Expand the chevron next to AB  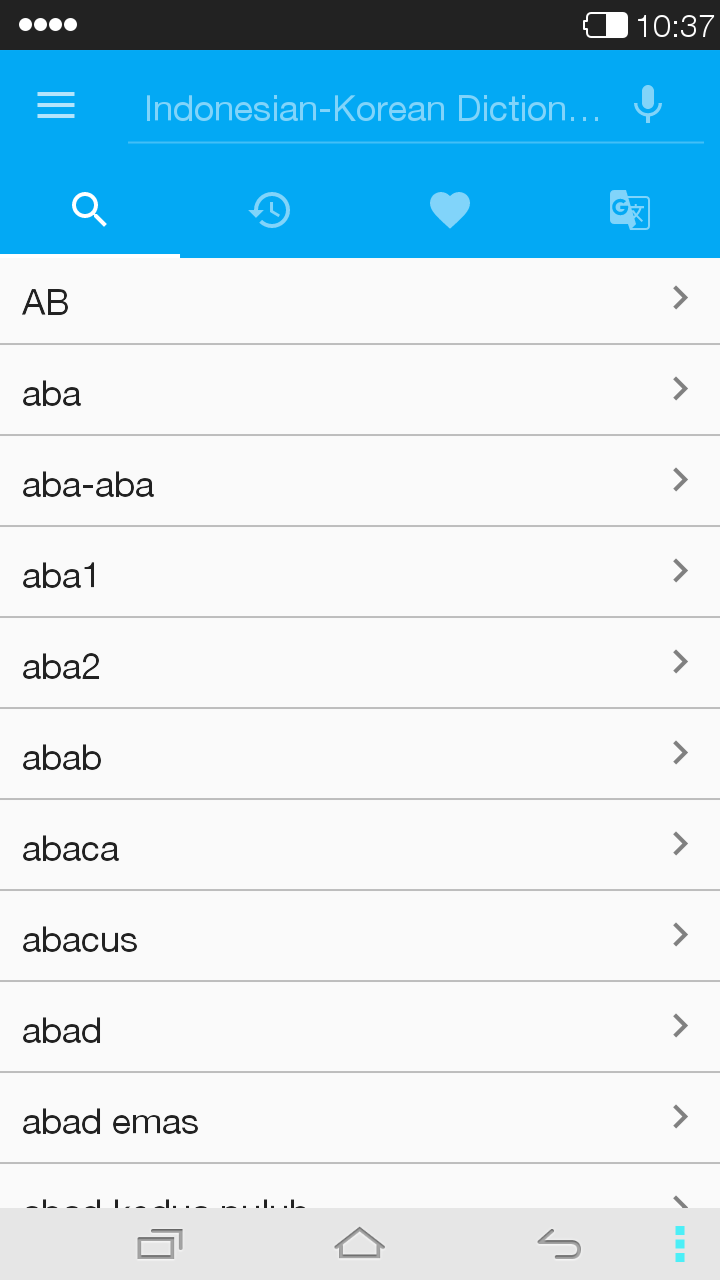(x=681, y=297)
